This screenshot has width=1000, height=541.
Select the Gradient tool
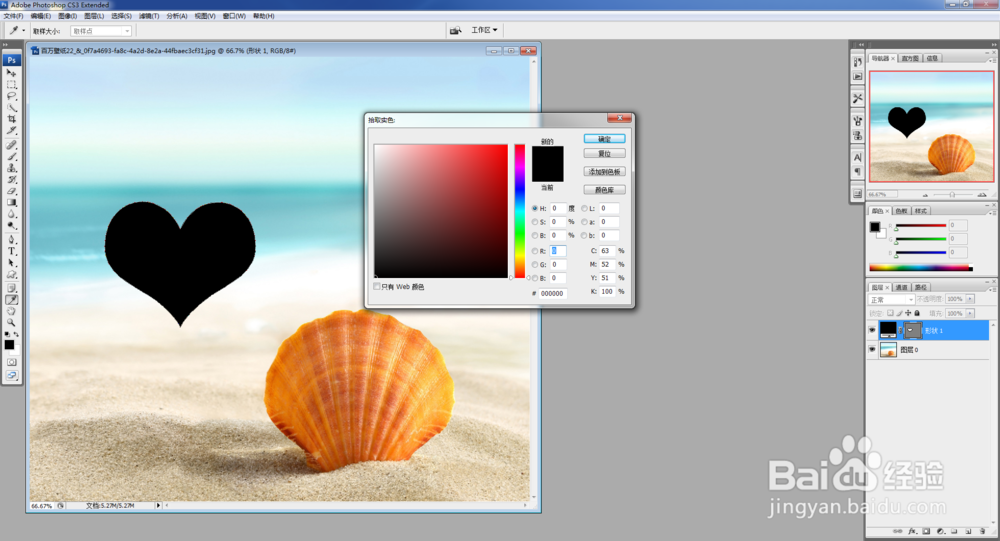click(x=11, y=202)
